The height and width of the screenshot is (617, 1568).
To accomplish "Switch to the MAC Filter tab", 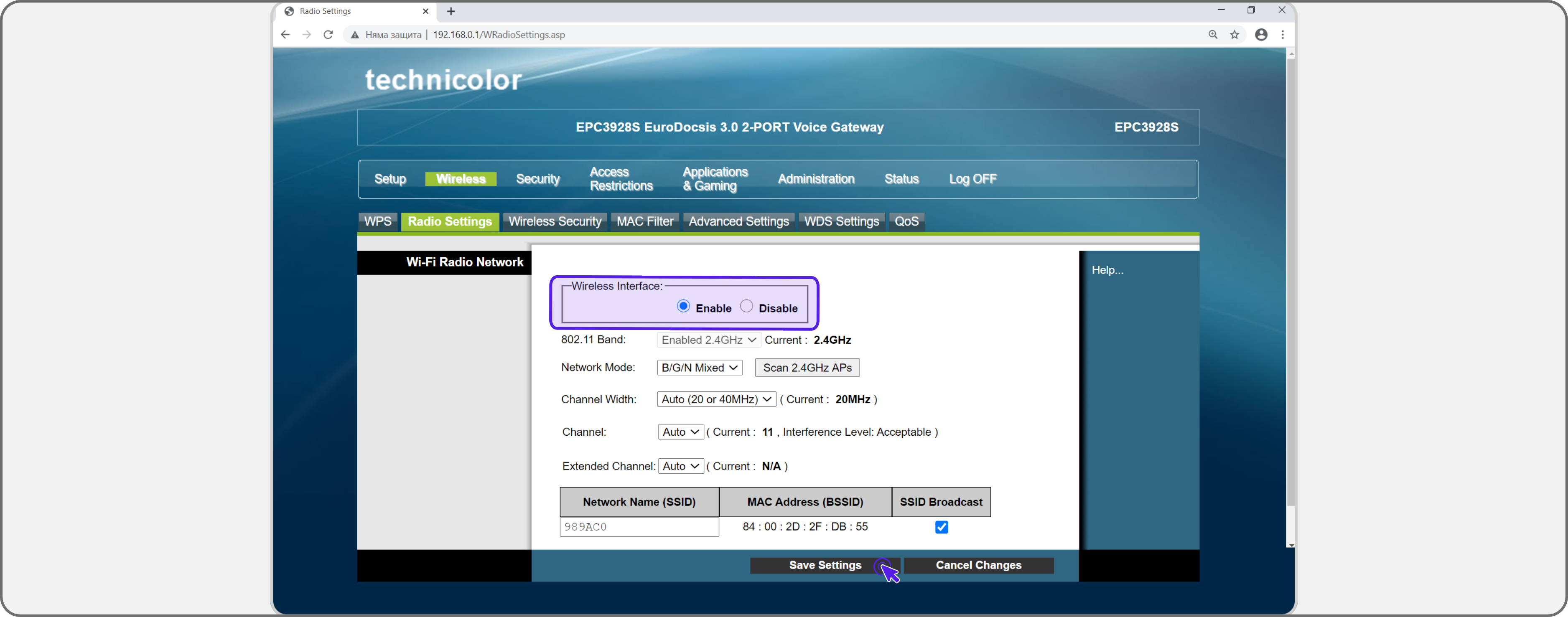I will pos(644,221).
